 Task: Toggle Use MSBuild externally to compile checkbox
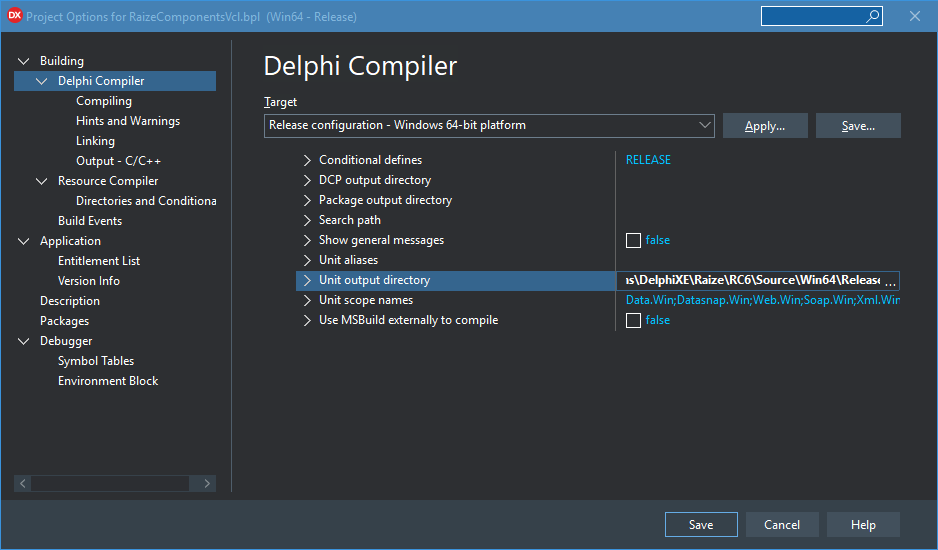633,320
